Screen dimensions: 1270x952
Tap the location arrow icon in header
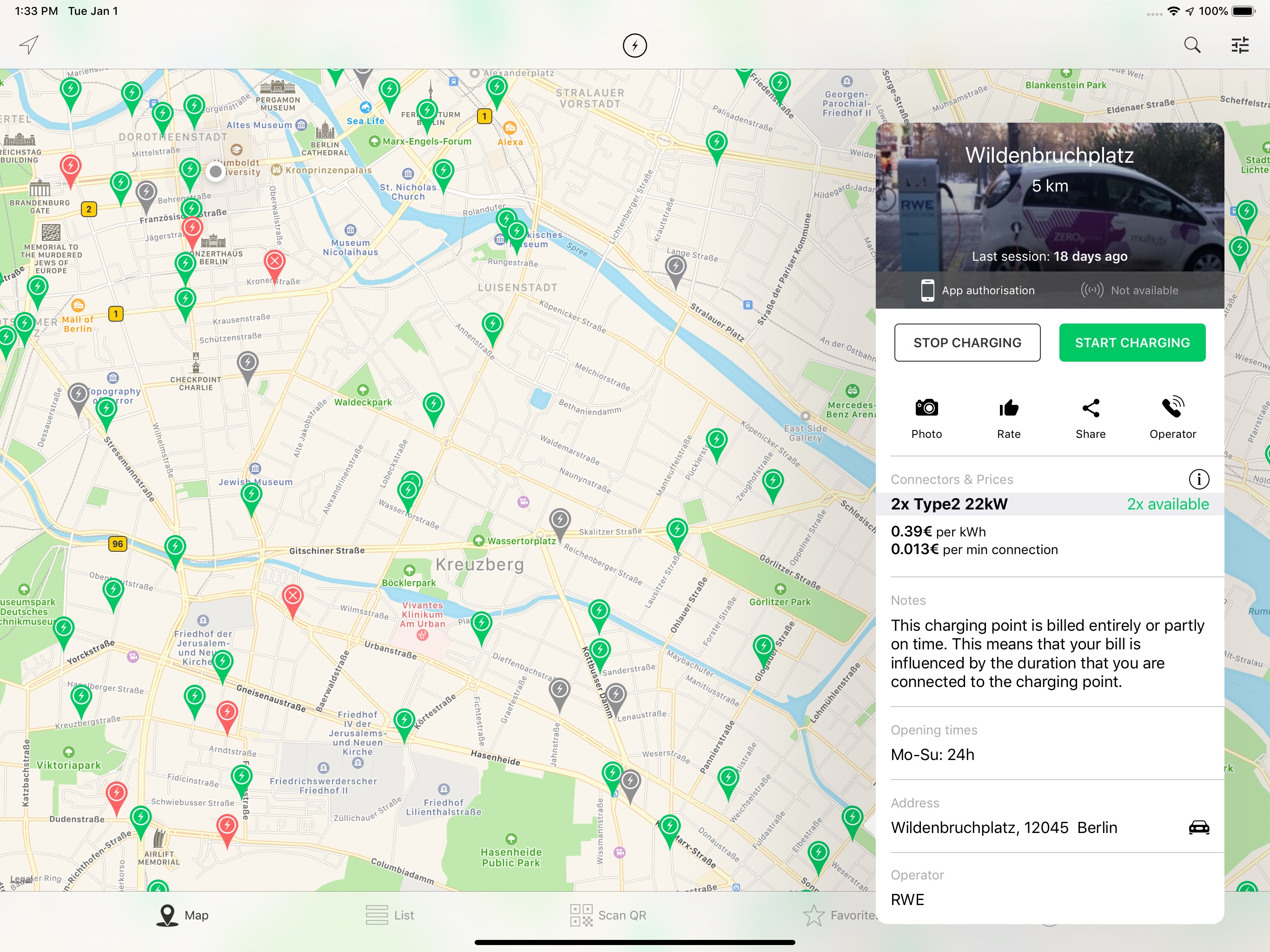click(29, 45)
